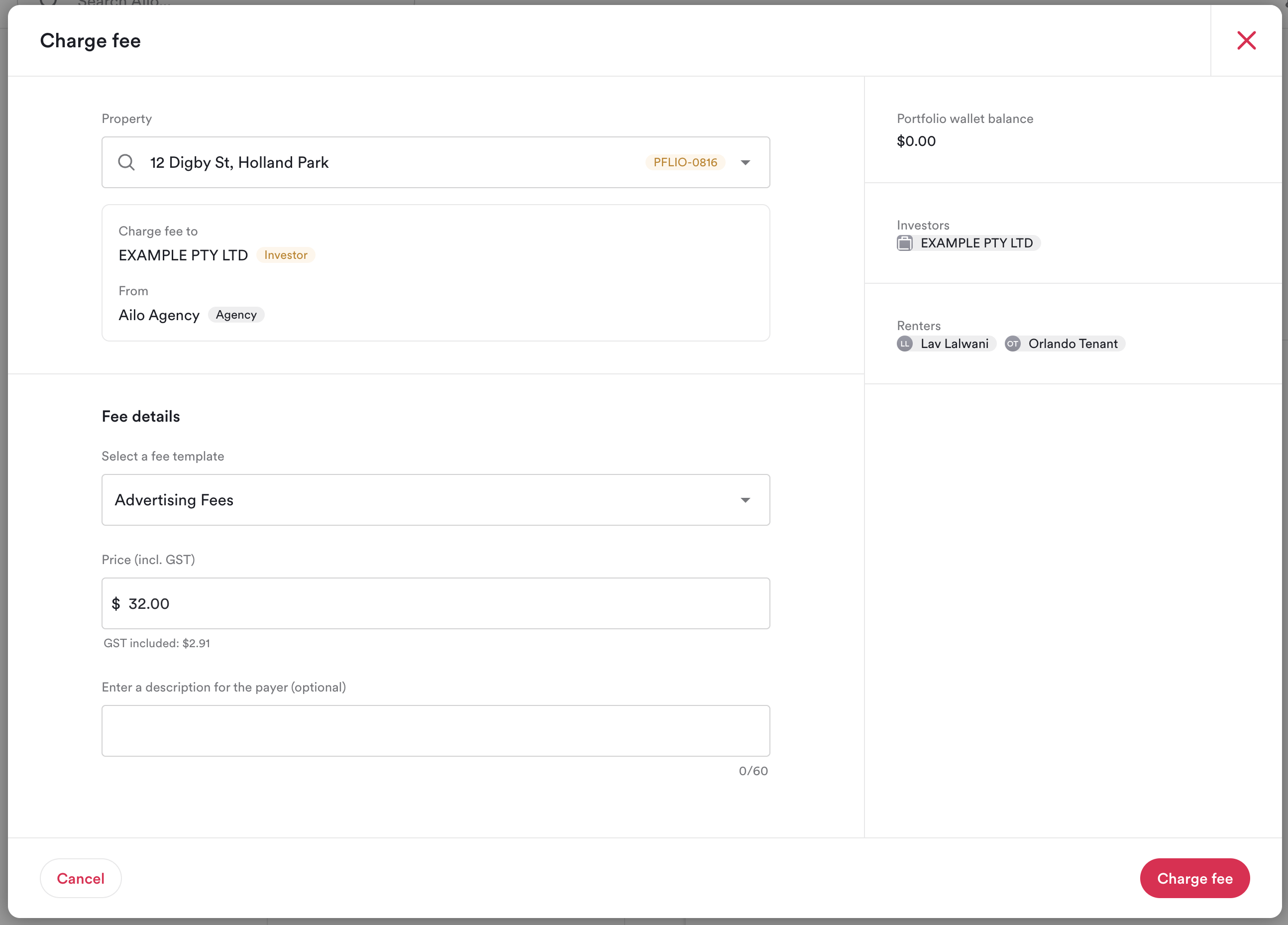
Task: Click the LL avatar for Lav Lalwani
Action: tap(905, 344)
